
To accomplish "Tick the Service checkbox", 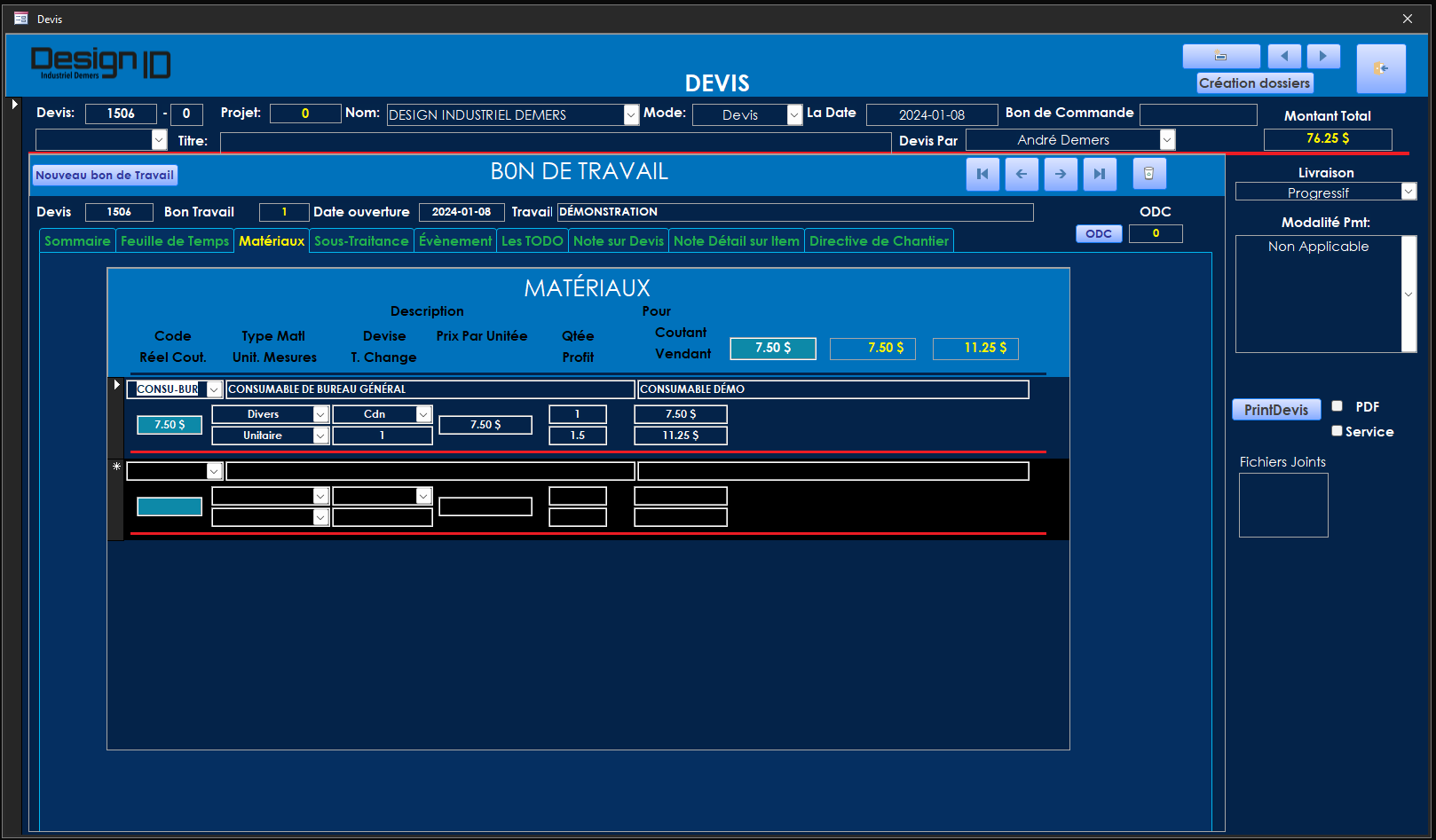I will [x=1337, y=431].
